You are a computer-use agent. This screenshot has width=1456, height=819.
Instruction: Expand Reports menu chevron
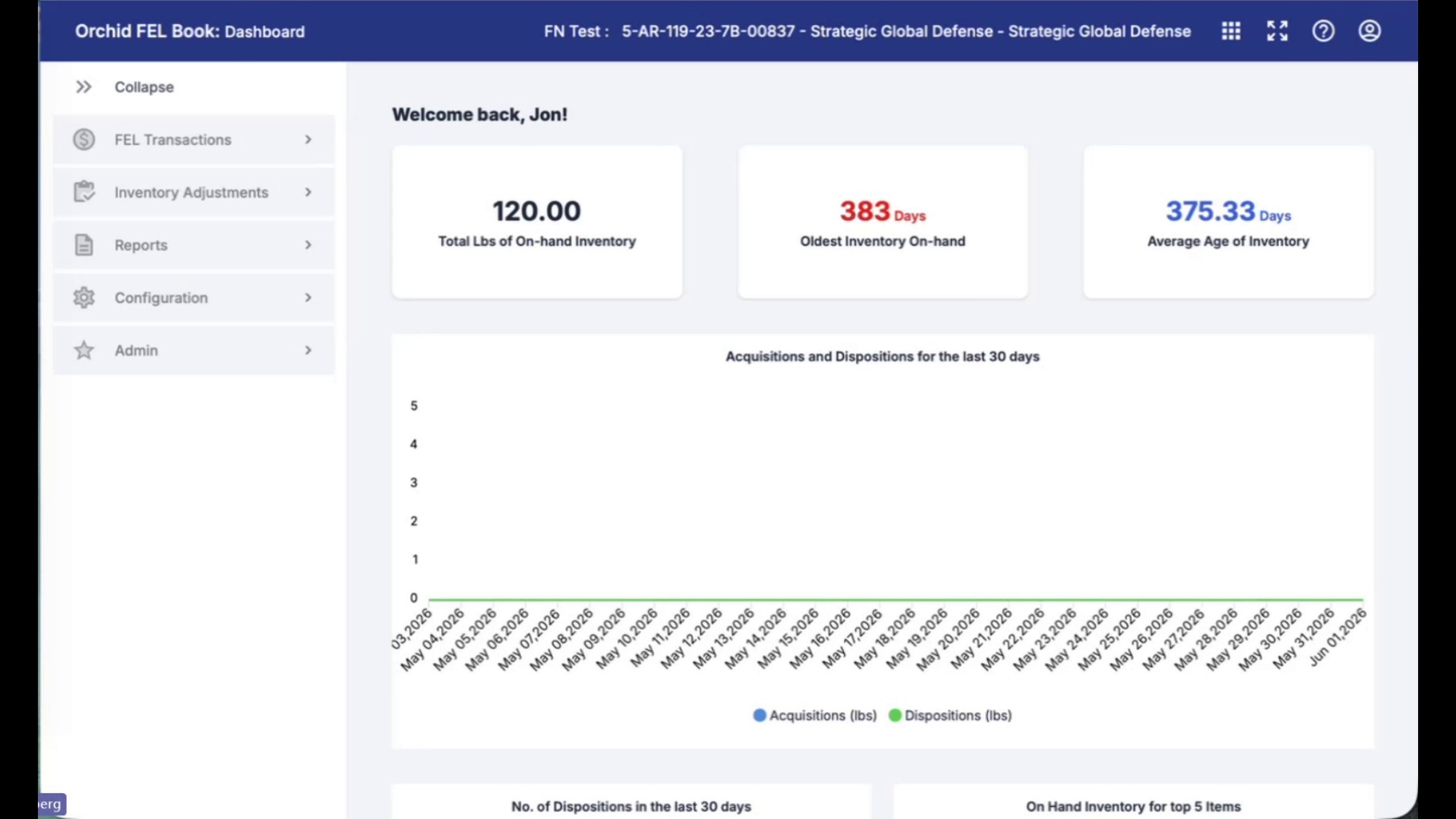pyautogui.click(x=308, y=245)
